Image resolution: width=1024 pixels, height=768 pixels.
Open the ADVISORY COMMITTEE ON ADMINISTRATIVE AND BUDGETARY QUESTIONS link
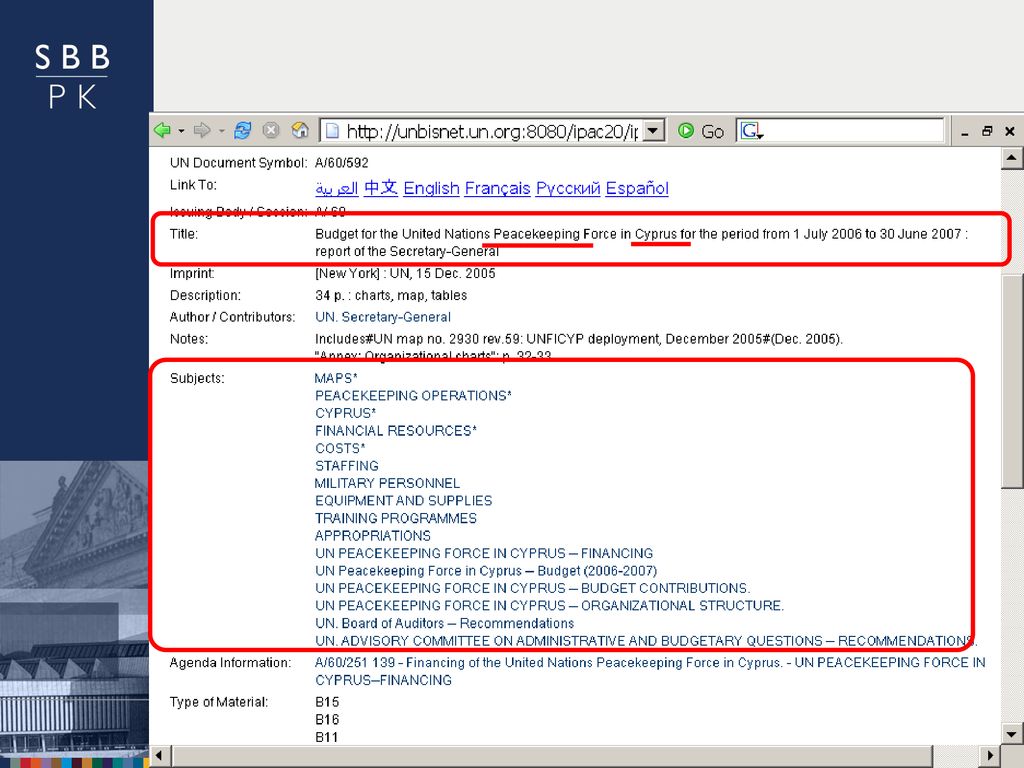tap(646, 641)
